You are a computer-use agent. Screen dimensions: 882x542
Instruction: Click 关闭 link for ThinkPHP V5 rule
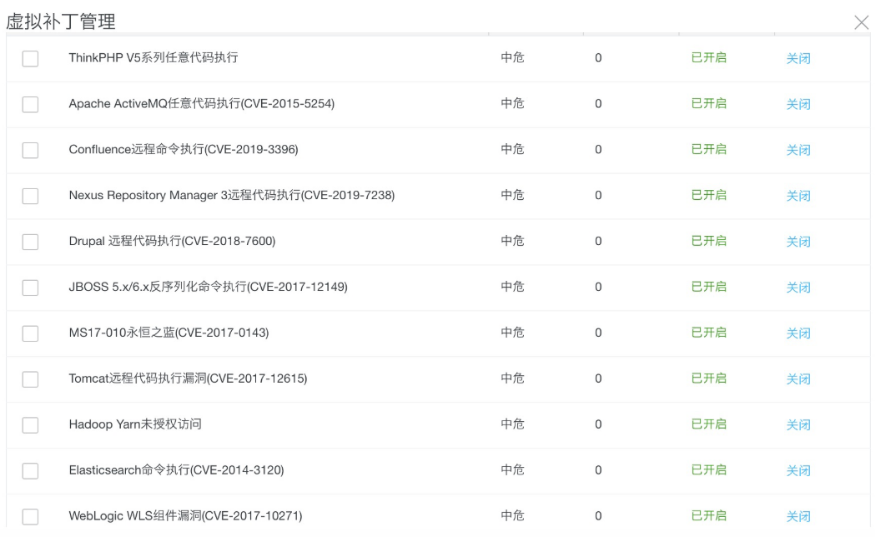[798, 58]
